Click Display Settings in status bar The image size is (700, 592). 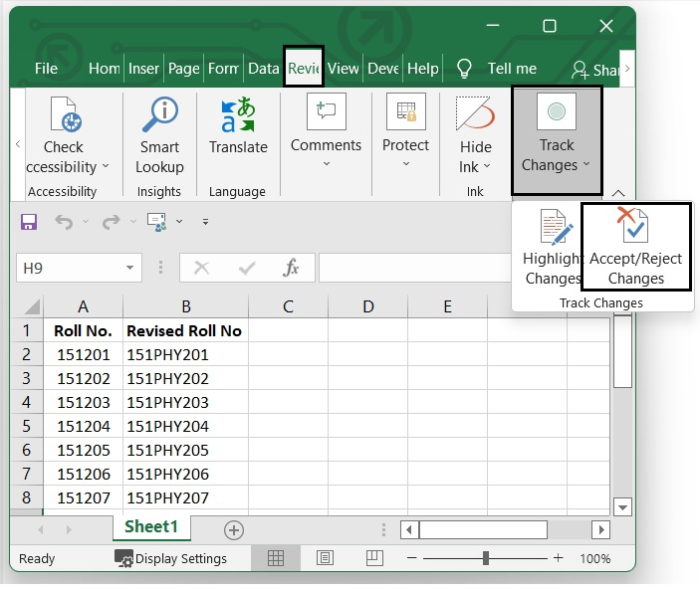(171, 558)
